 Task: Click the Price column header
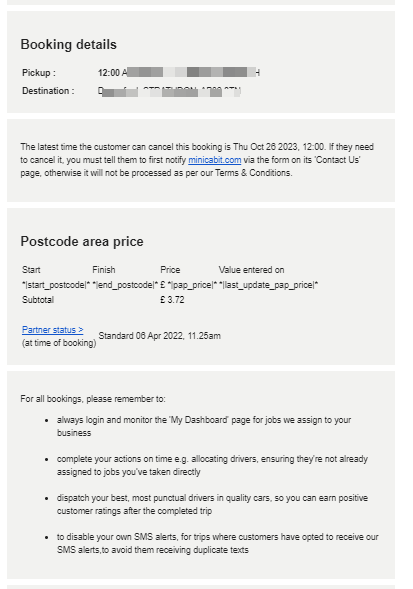(170, 270)
